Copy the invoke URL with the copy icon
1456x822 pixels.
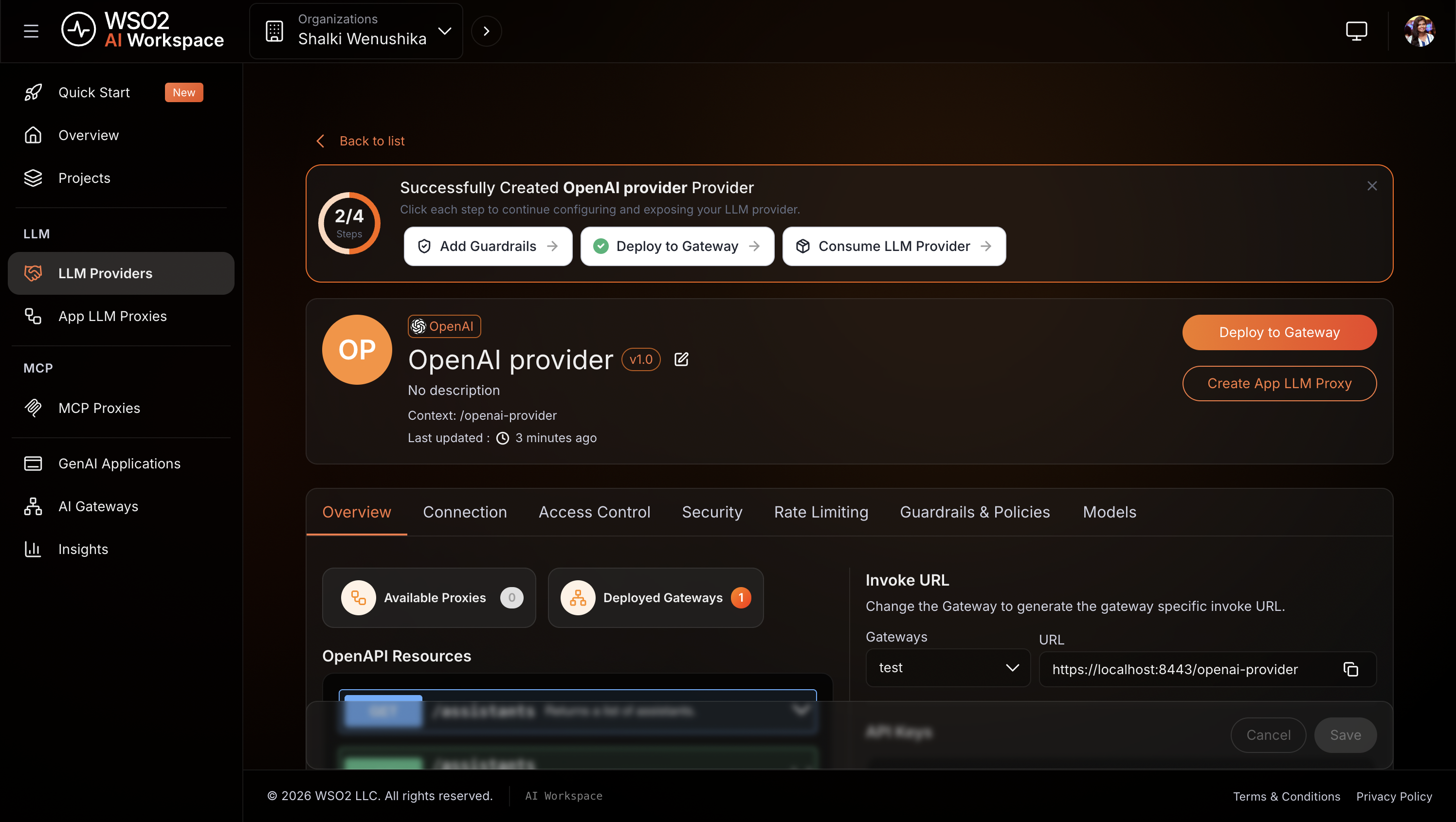tap(1350, 669)
